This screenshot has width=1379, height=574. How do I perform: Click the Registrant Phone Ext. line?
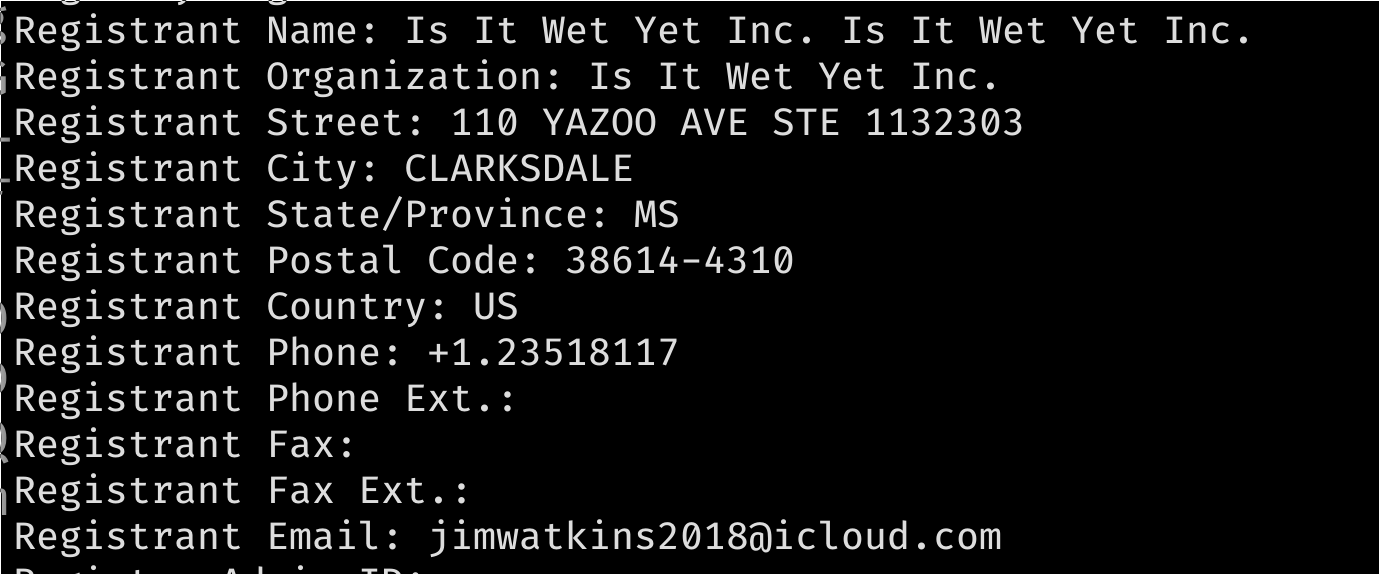(x=266, y=399)
